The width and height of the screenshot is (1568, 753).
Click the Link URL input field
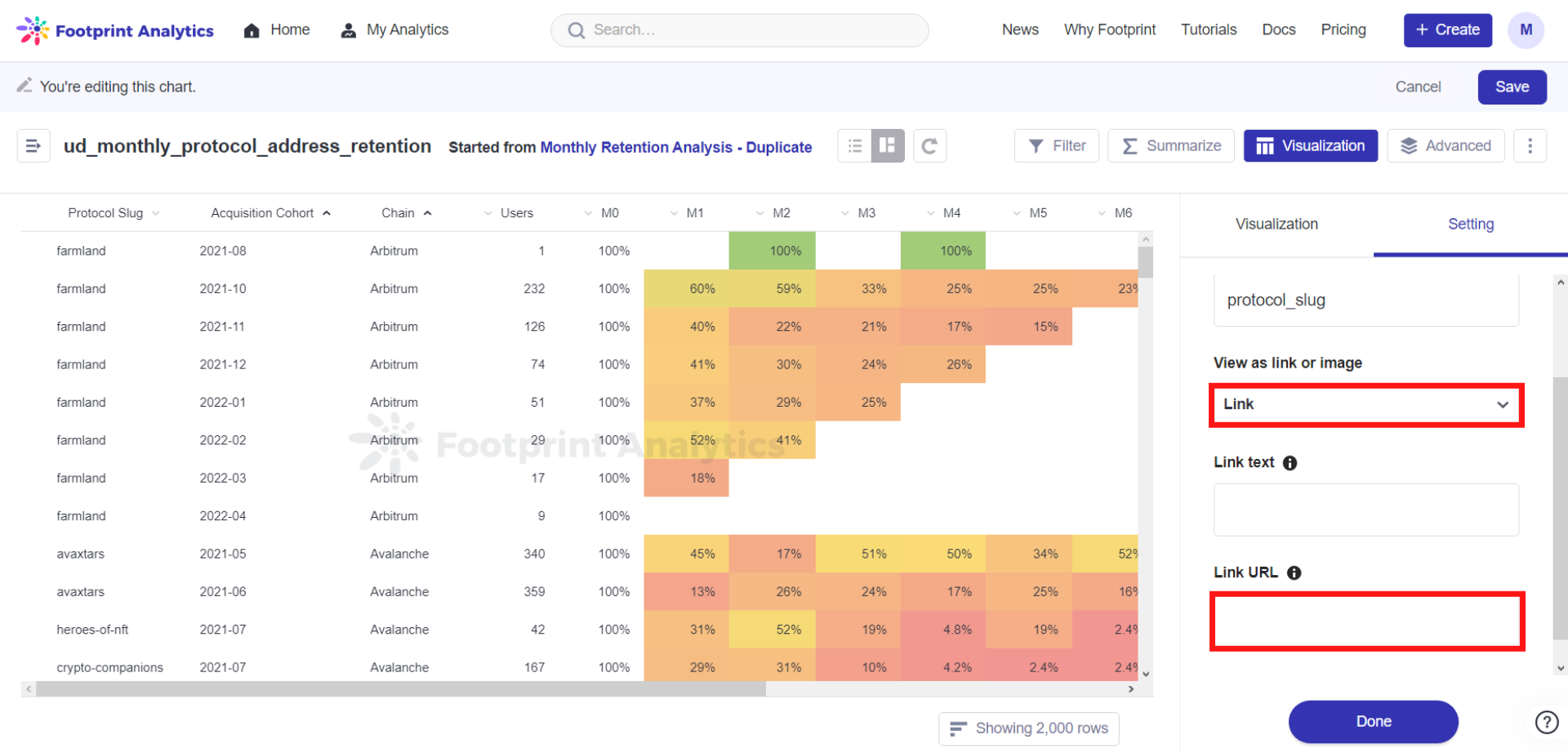1366,622
